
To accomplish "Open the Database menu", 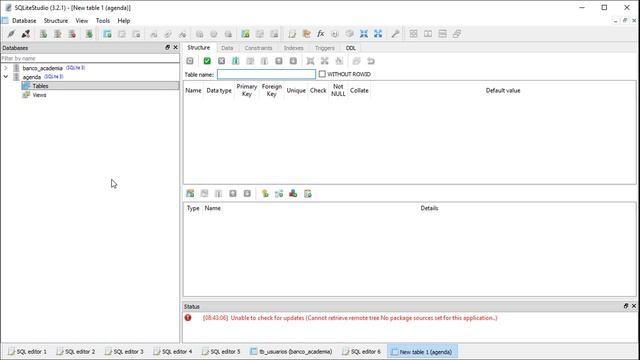I will [24, 21].
